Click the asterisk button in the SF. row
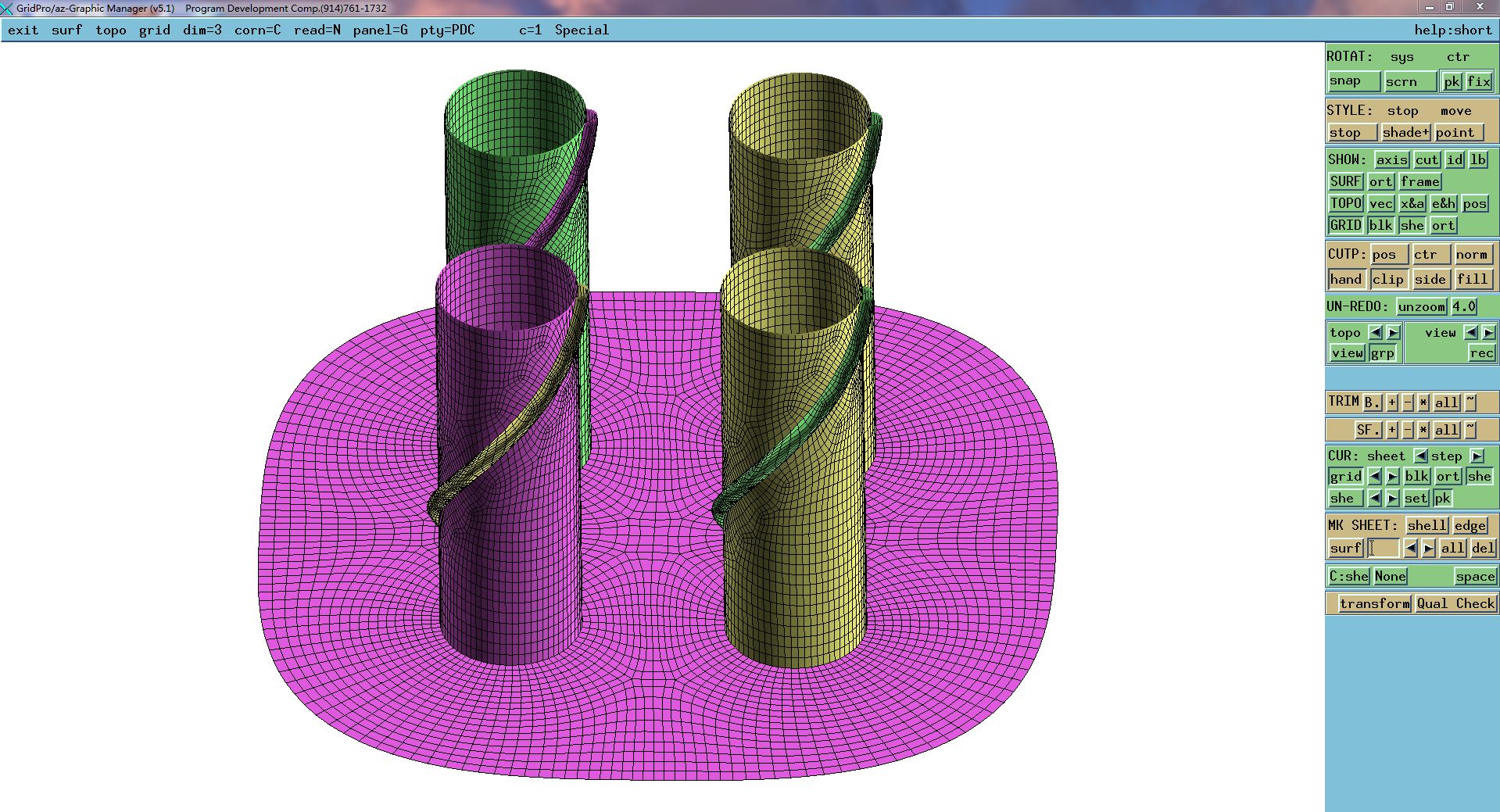 point(1423,430)
